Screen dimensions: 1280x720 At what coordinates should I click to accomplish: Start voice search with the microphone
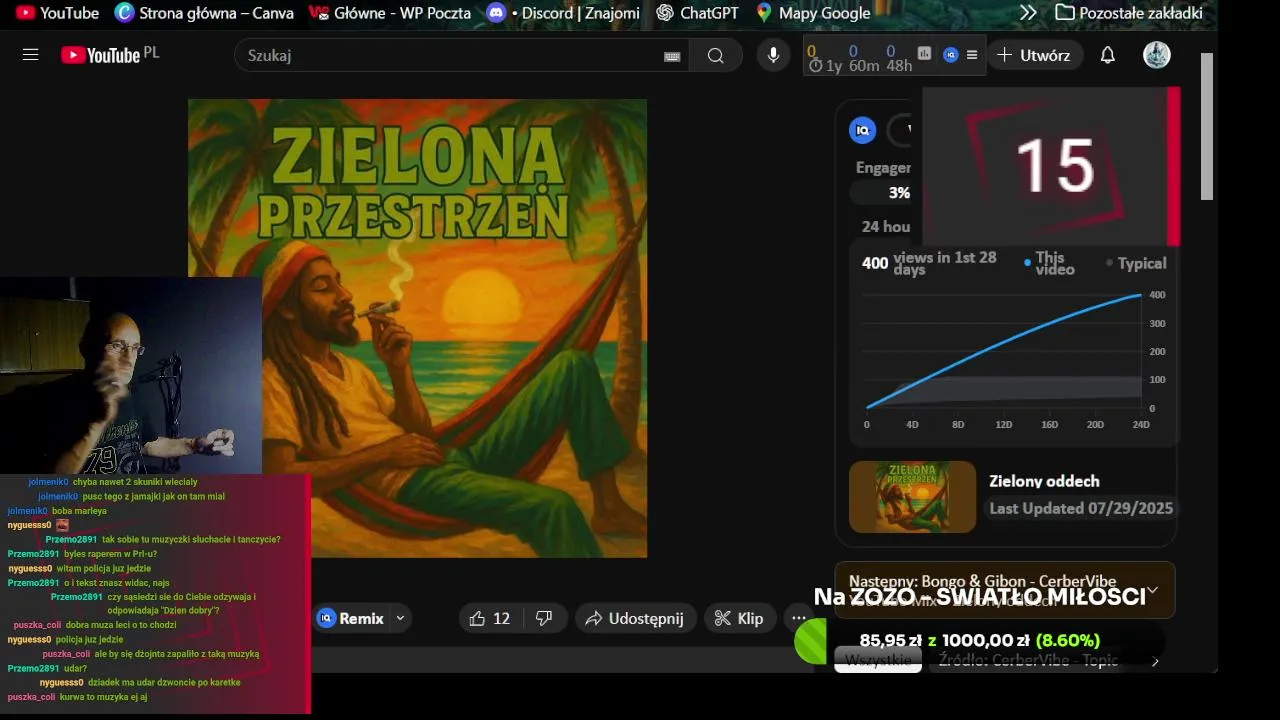[773, 55]
